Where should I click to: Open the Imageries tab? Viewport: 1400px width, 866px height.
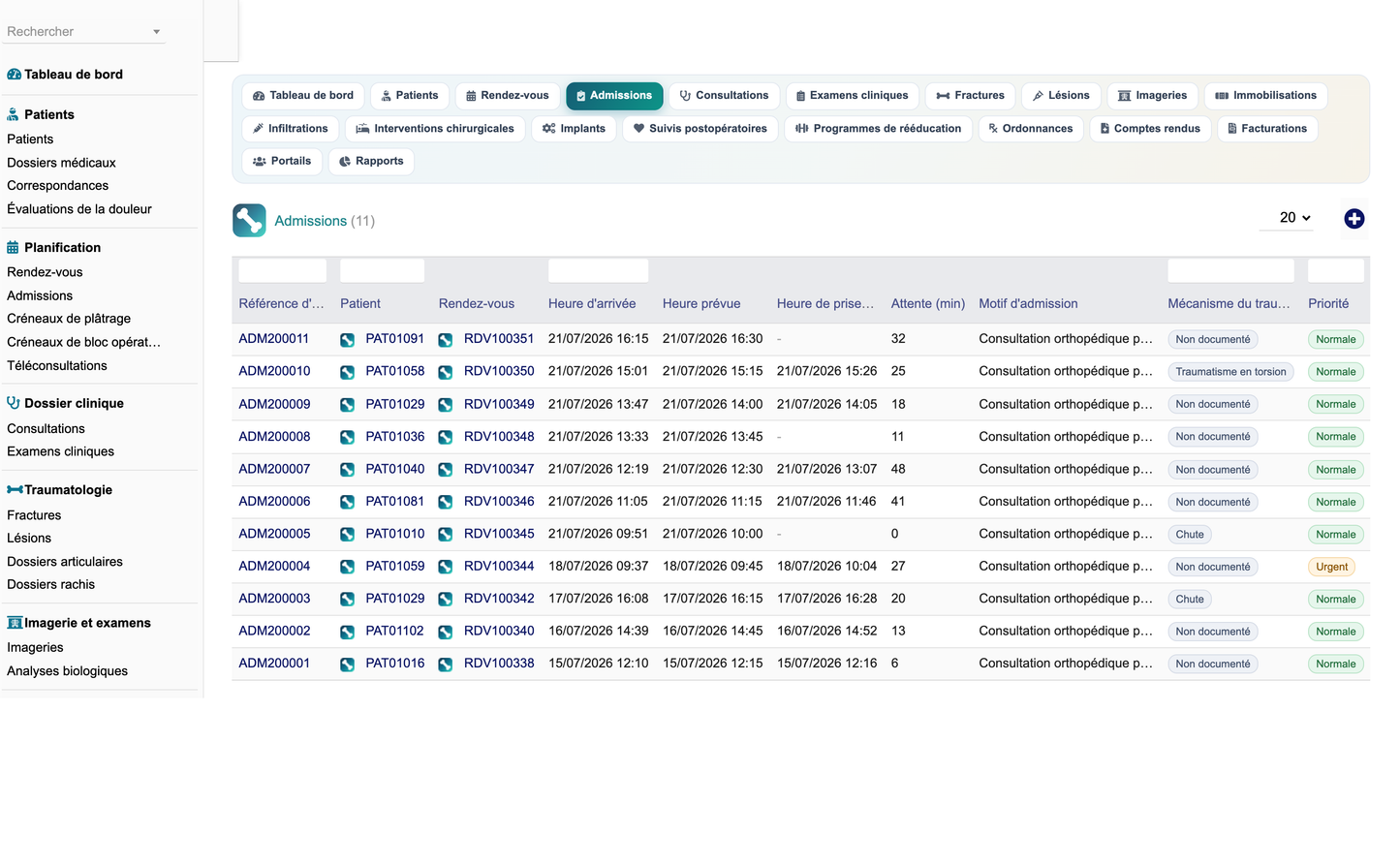(x=1152, y=96)
